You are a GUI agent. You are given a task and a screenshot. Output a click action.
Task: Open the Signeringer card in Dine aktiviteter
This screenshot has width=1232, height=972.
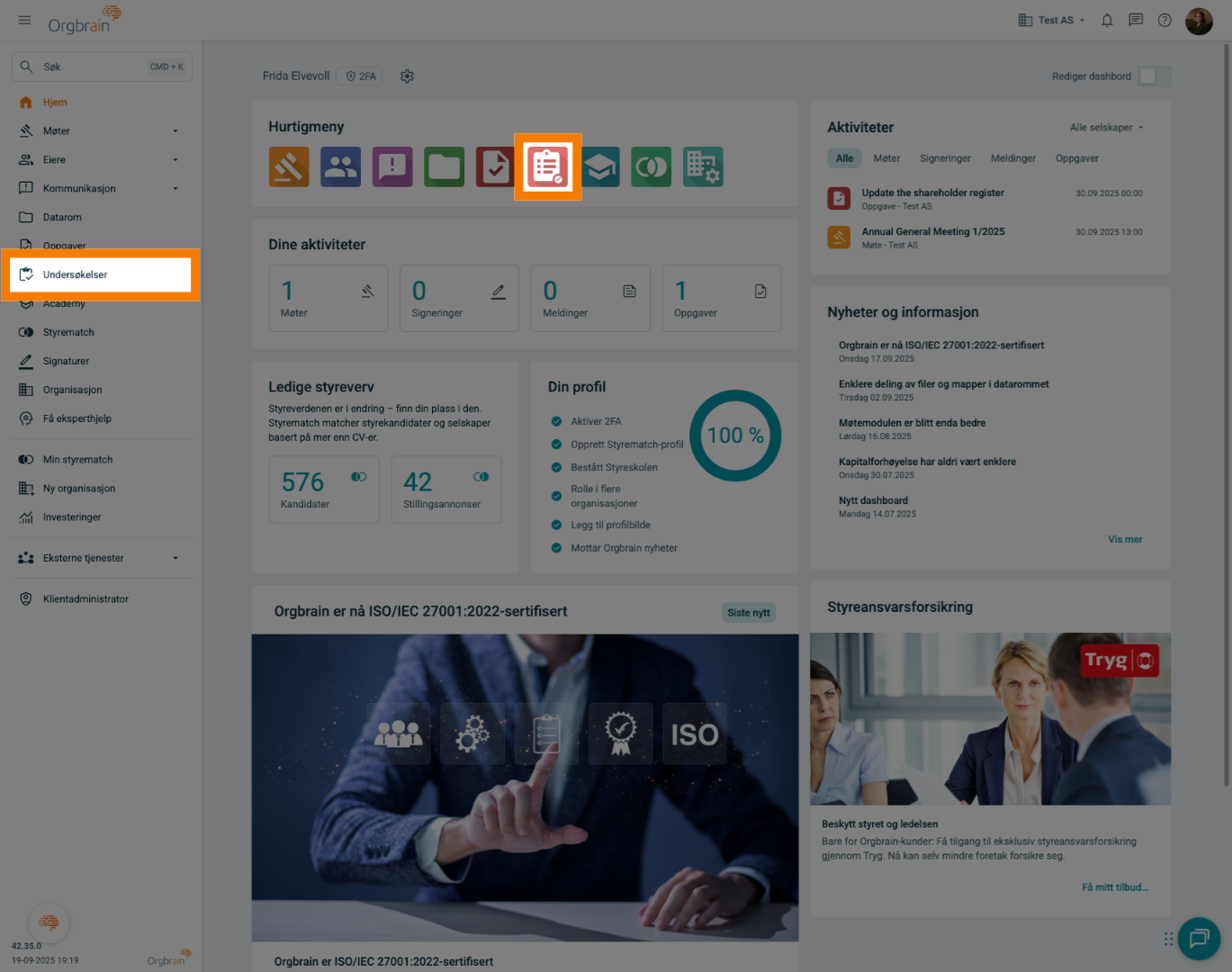(x=460, y=298)
